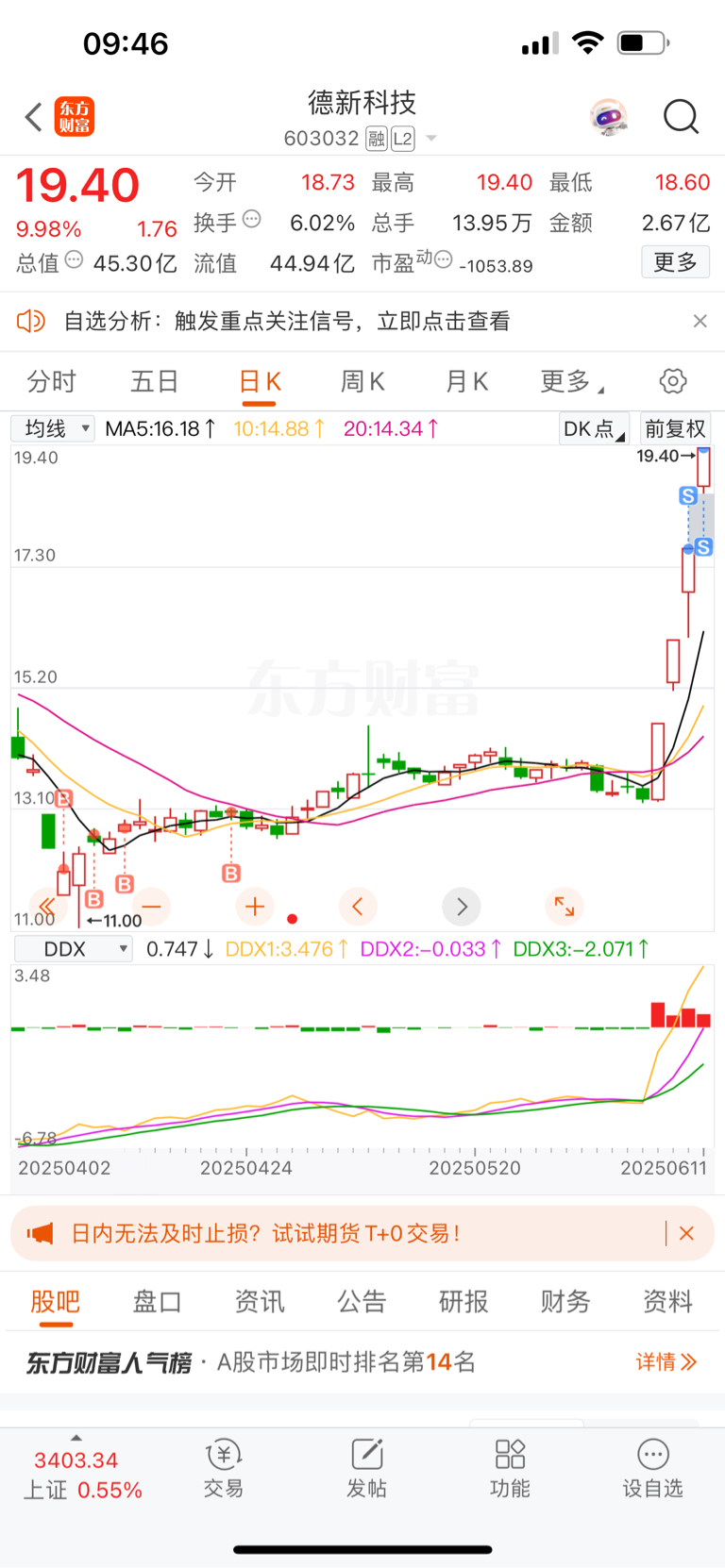This screenshot has height=1568, width=725.
Task: Switch to 五日 chart tab
Action: pyautogui.click(x=155, y=381)
